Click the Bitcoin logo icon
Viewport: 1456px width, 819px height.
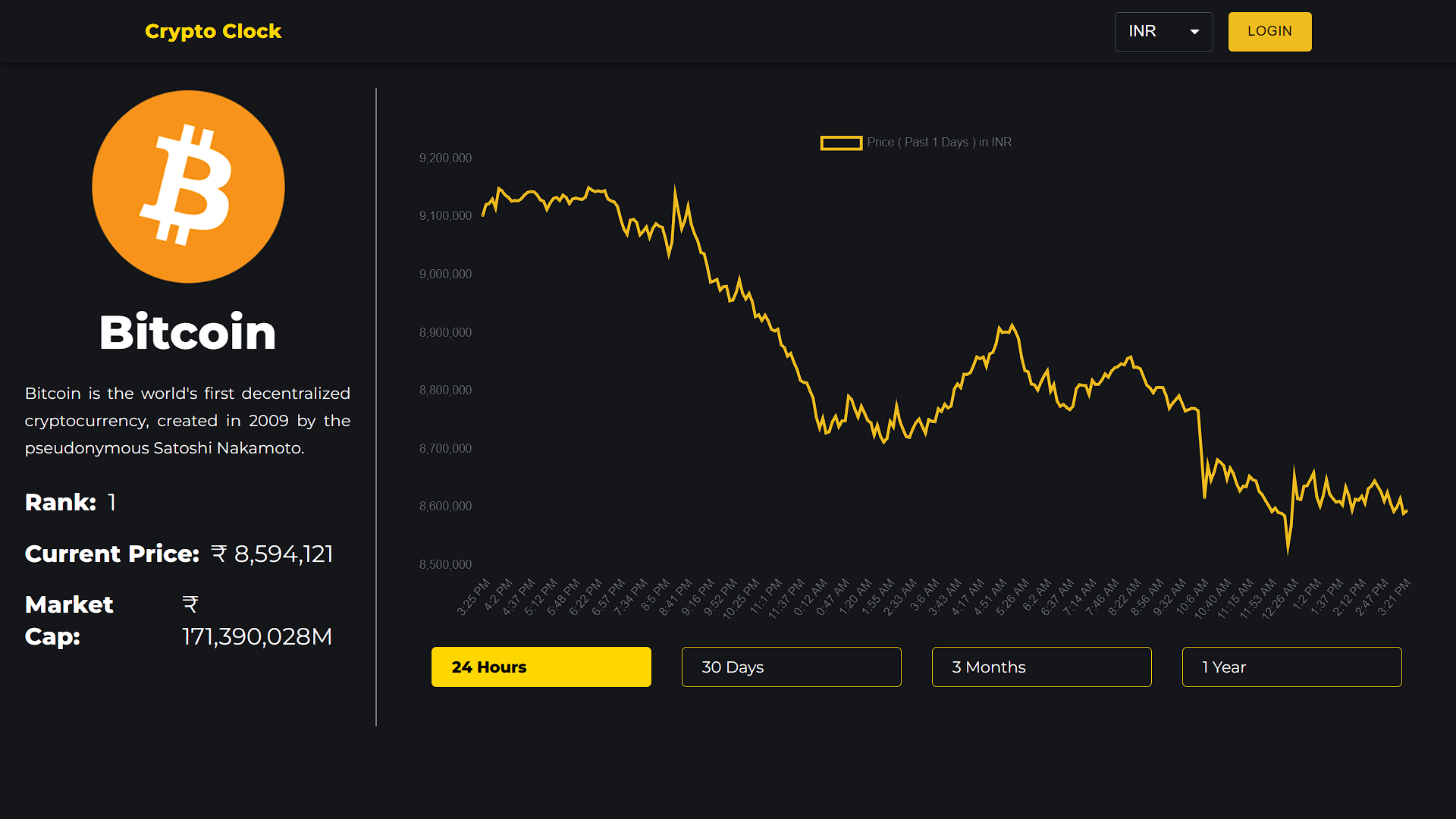click(x=188, y=187)
